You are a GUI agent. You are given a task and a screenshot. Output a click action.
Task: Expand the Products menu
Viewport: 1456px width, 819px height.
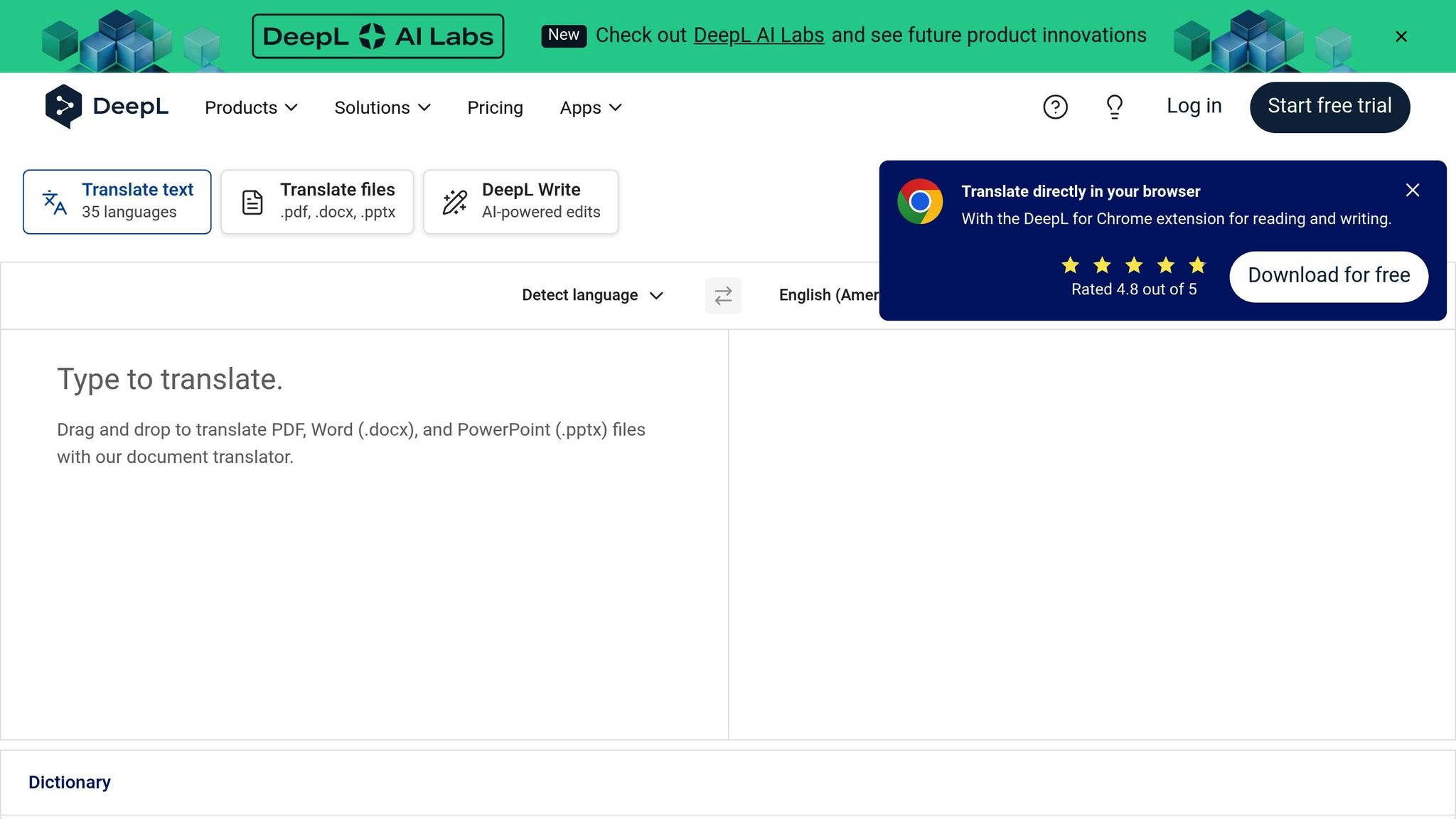coord(251,107)
